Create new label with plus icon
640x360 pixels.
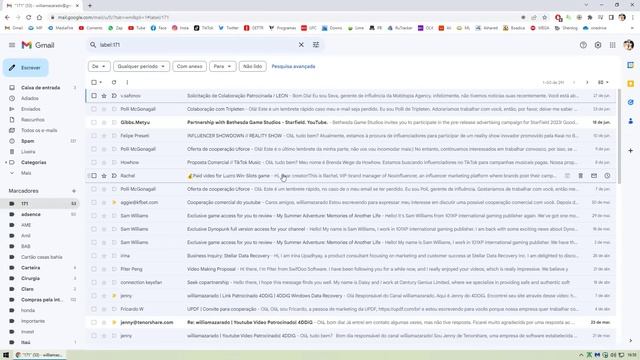(74, 191)
